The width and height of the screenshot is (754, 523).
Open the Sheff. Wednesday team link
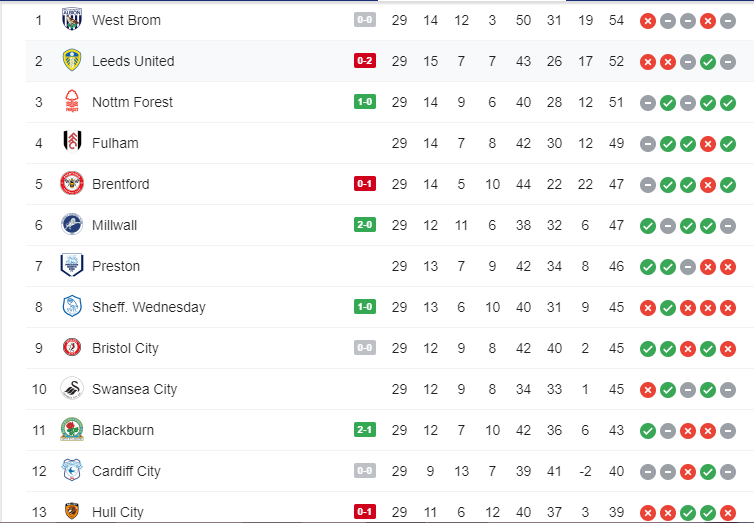point(148,307)
